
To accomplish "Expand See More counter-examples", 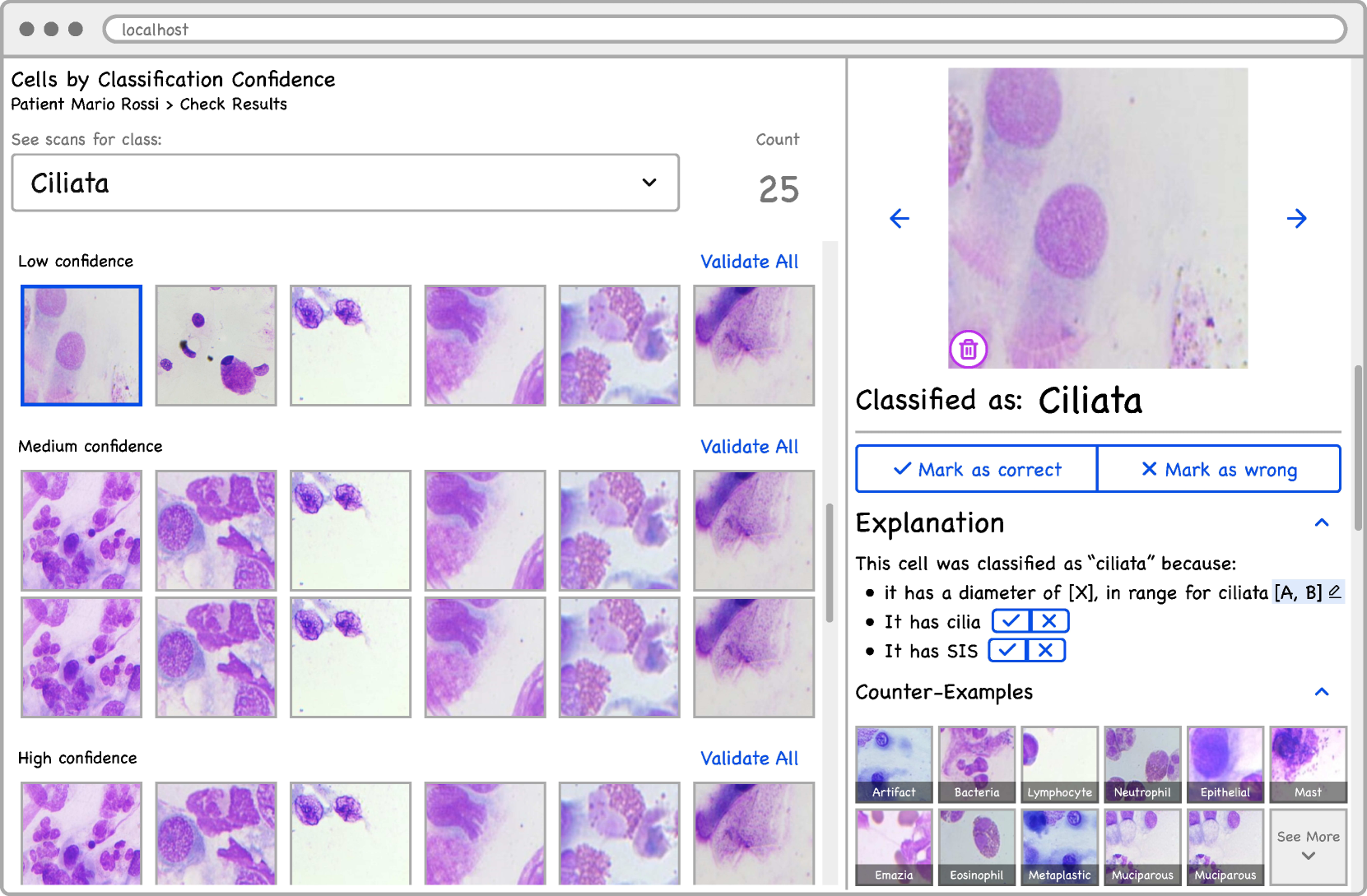I will (x=1308, y=846).
